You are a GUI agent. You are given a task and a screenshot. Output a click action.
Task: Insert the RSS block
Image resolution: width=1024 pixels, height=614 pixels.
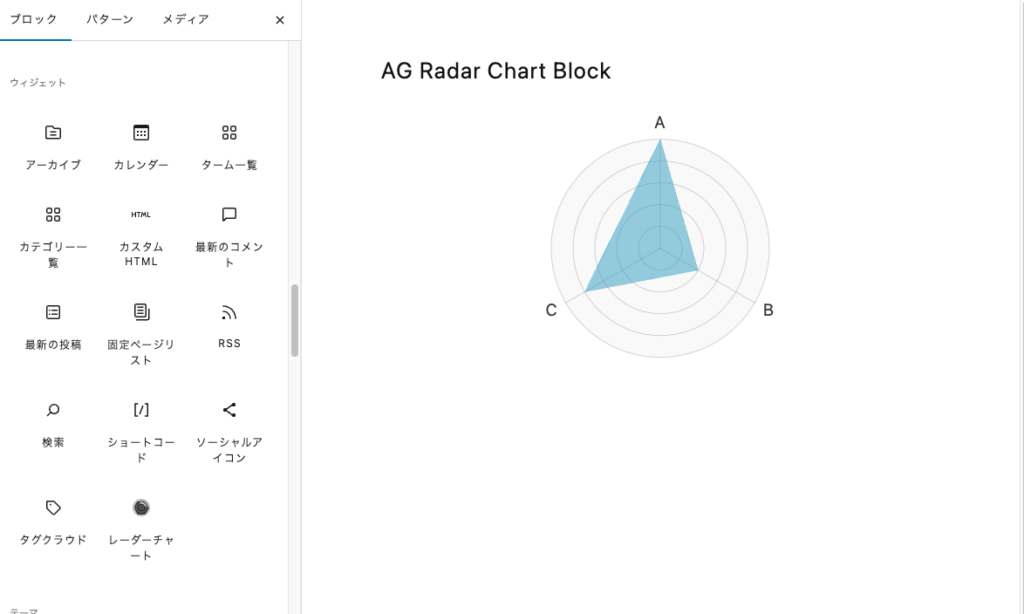229,325
